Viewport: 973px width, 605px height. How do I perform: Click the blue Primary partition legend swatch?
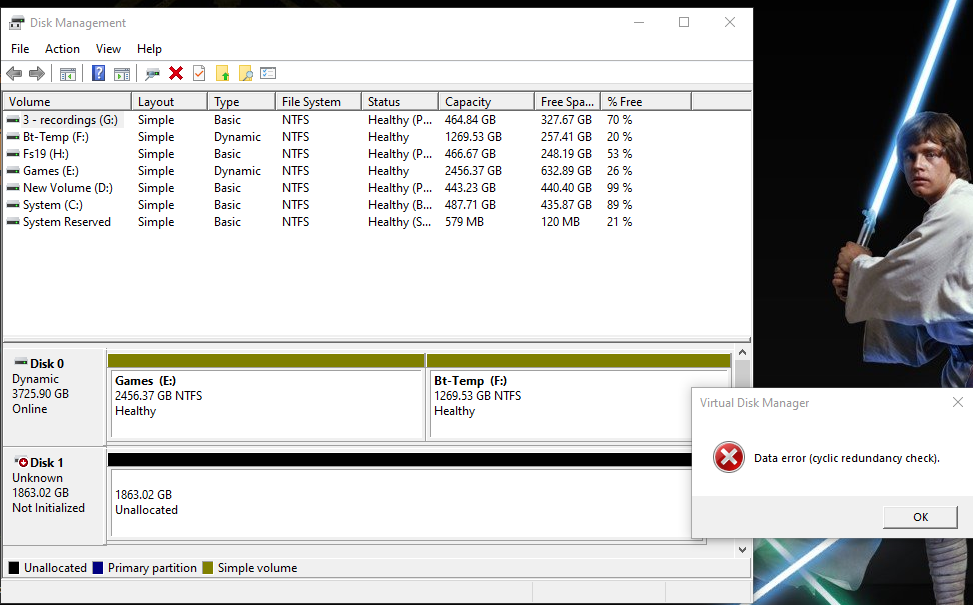(97, 568)
